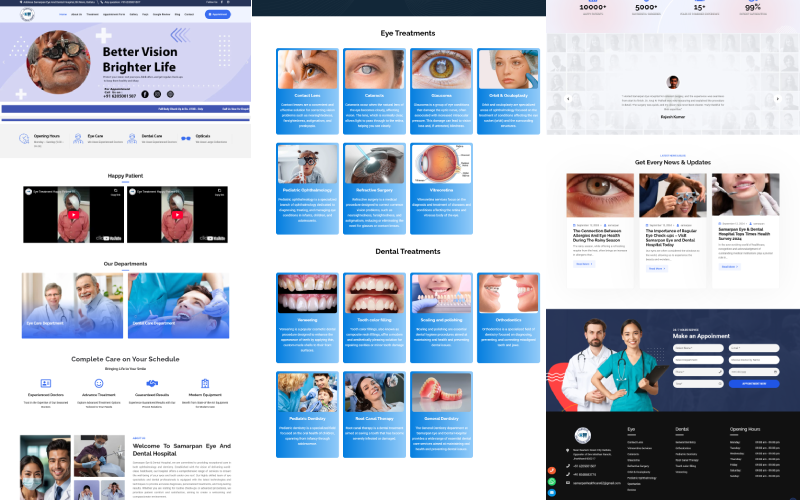Open Read More on the allergies article
This screenshot has height=500, width=800.
click(x=583, y=264)
